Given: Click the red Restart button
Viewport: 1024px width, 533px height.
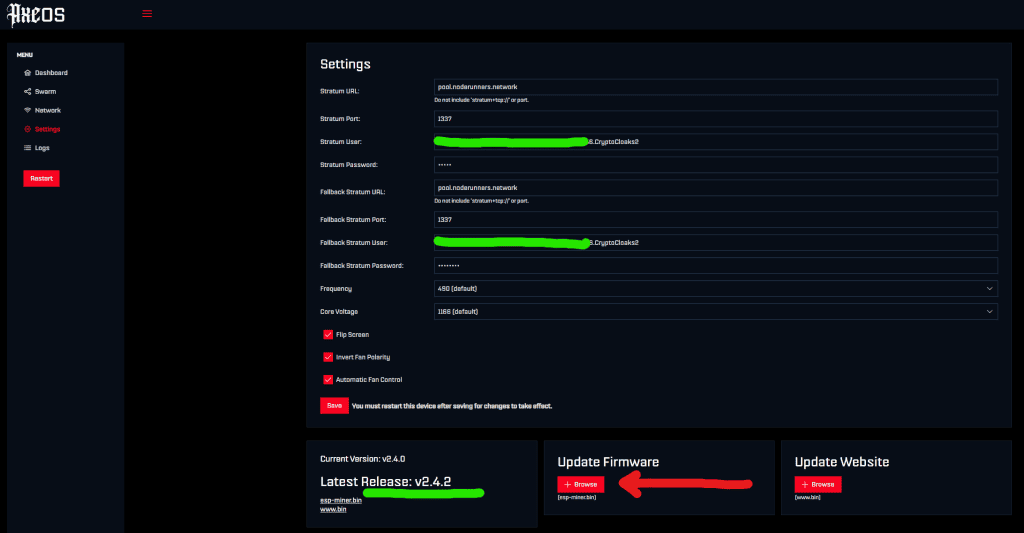Looking at the screenshot, I should click(x=41, y=178).
